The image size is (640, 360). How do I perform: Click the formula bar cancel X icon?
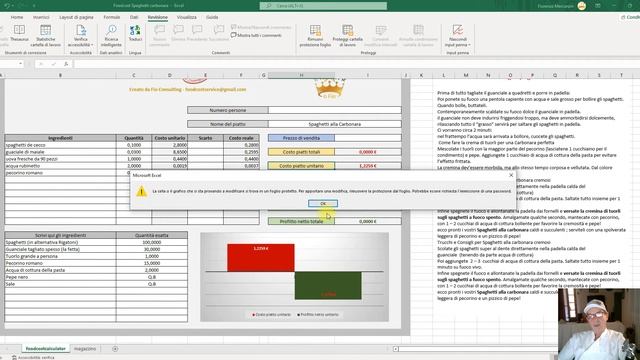41,64
